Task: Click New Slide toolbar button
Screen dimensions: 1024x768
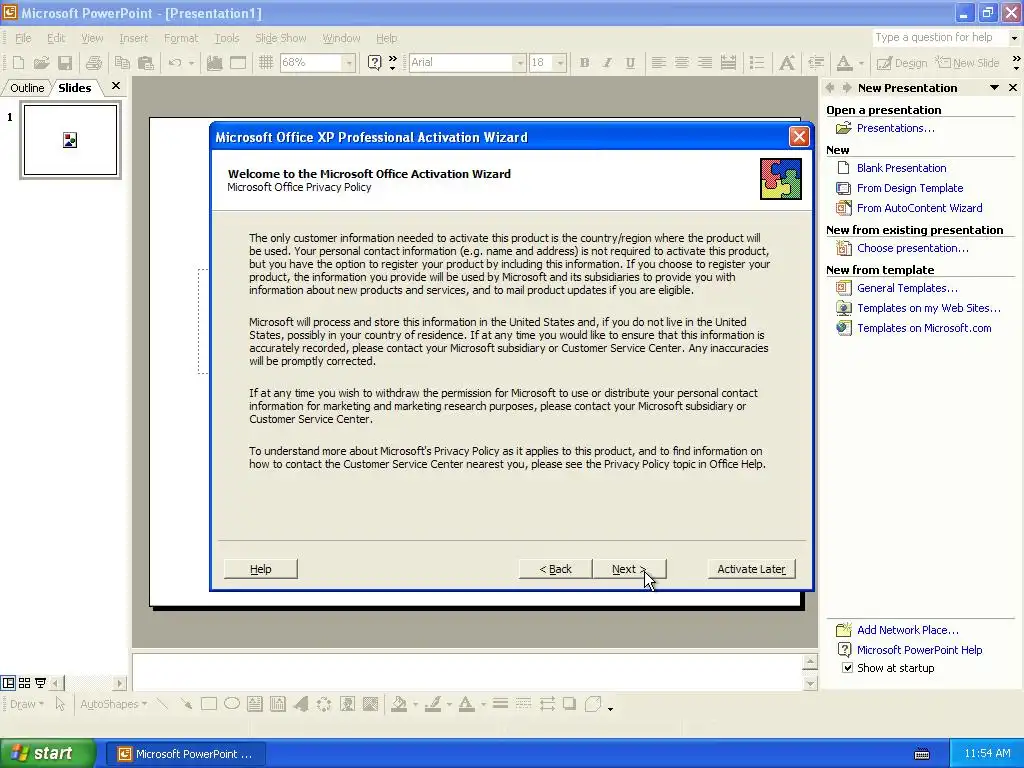Action: [x=968, y=63]
